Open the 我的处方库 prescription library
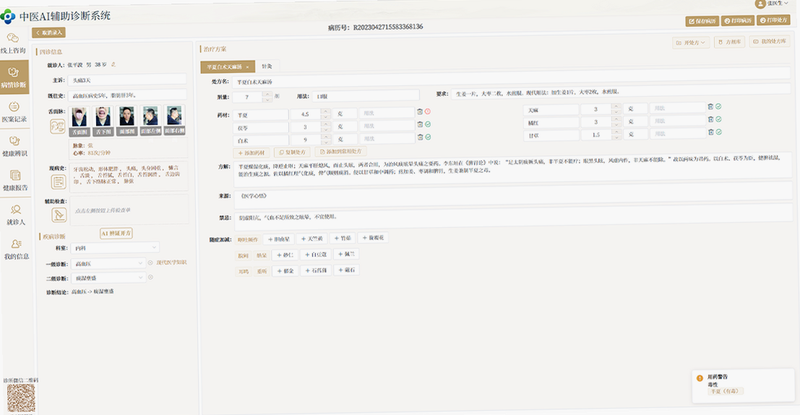800x415 pixels. point(769,41)
